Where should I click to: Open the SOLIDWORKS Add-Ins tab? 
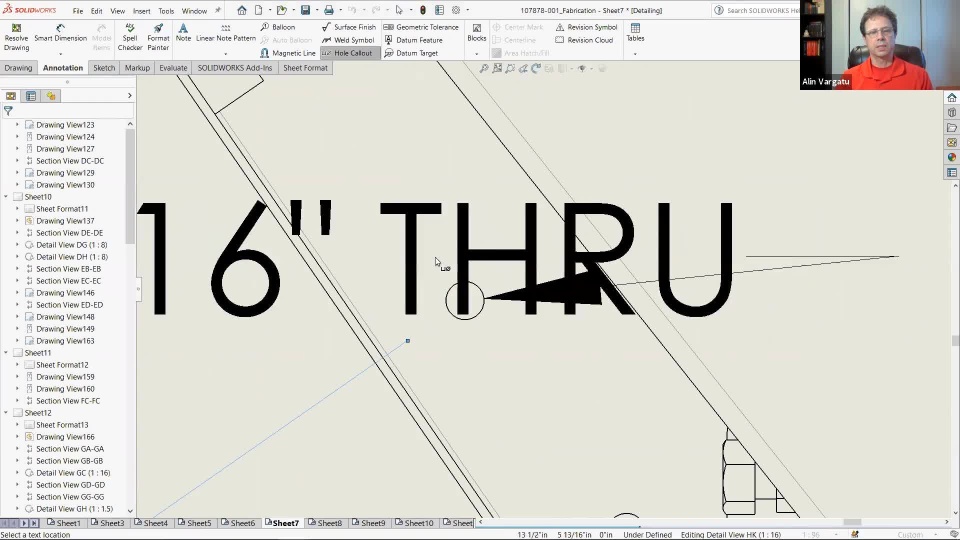pos(234,67)
